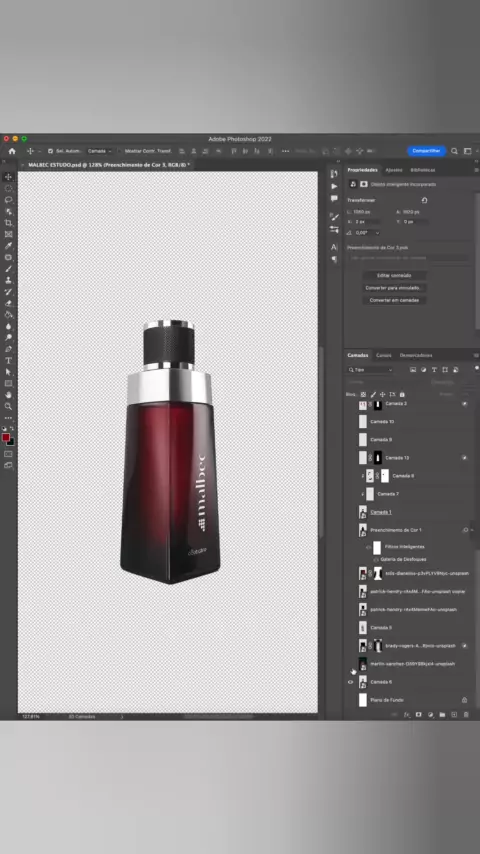The height and width of the screenshot is (854, 480).
Task: Go to the Home screen icon
Action: coord(12,151)
